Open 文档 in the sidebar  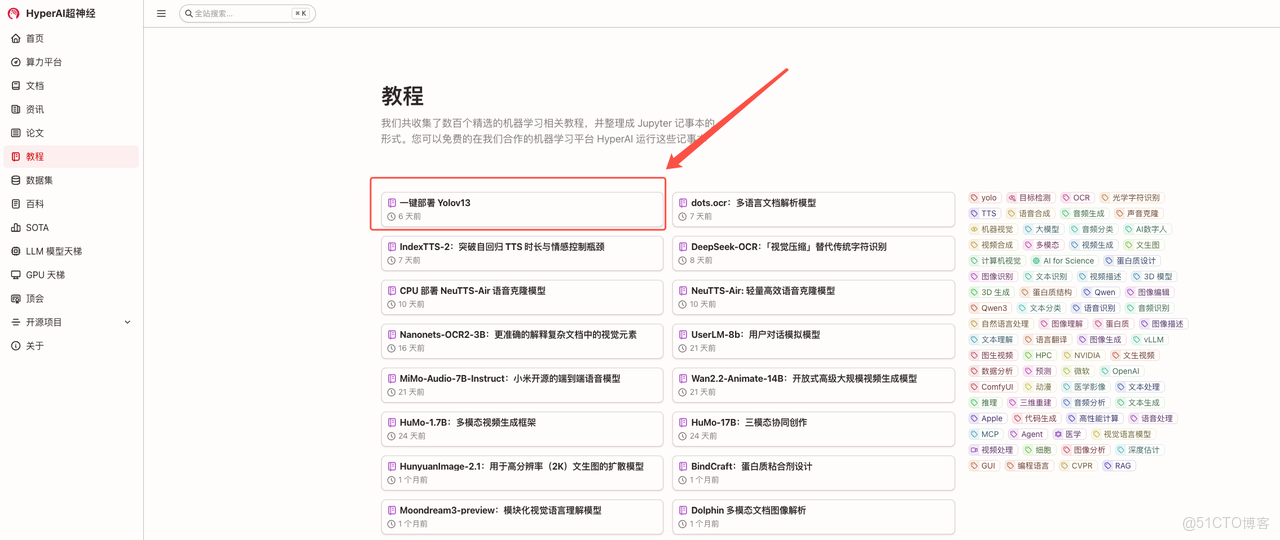[71, 86]
